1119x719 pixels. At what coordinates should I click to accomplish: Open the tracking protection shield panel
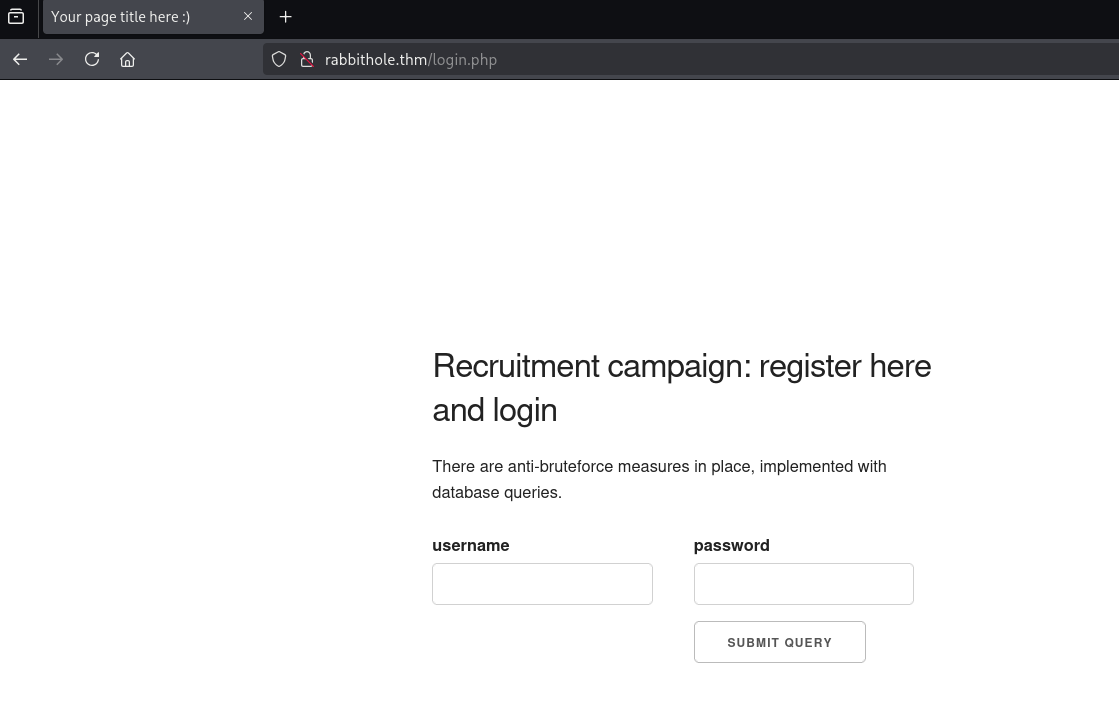click(279, 60)
